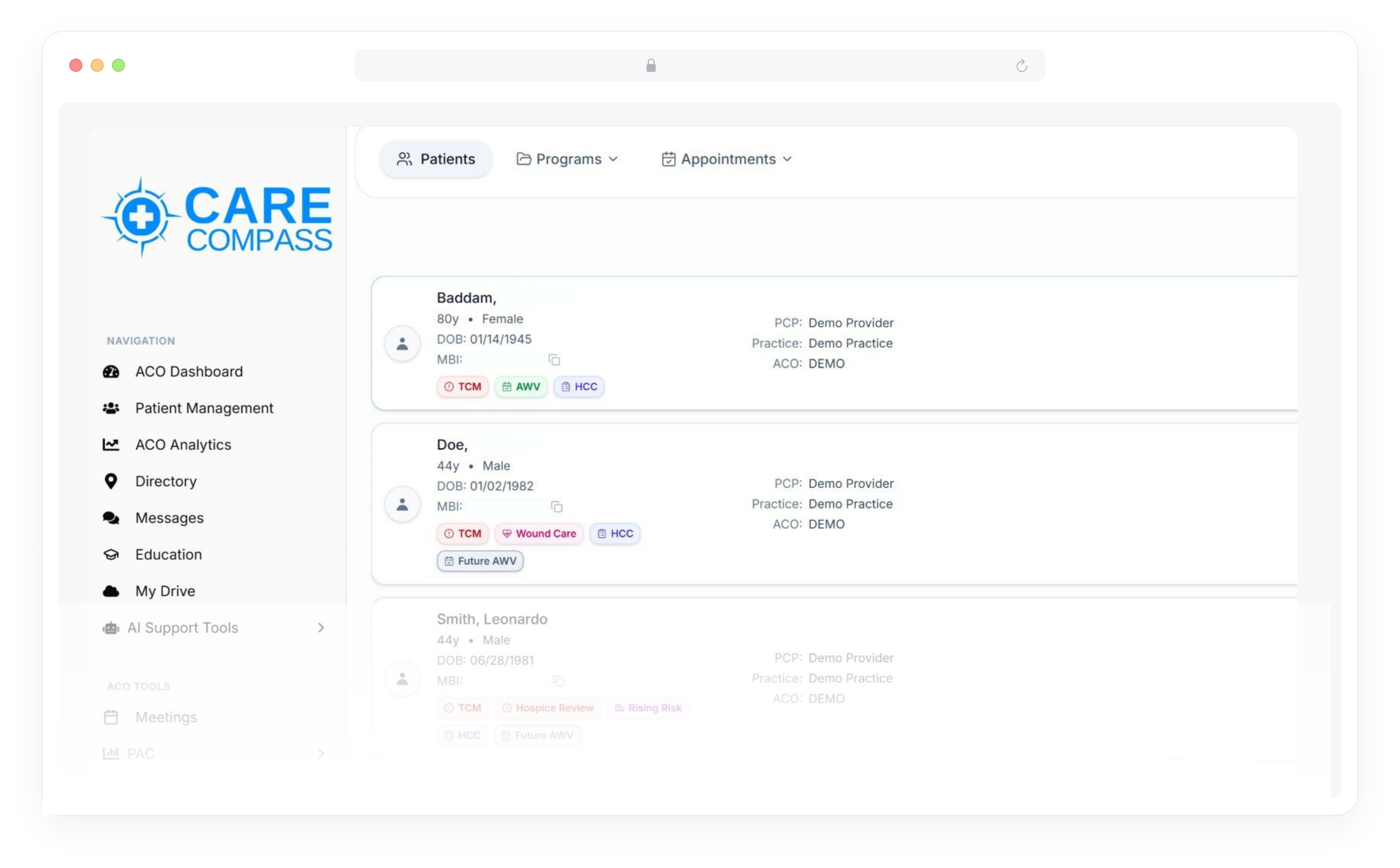Click HCC tag on Doe's card

[615, 534]
